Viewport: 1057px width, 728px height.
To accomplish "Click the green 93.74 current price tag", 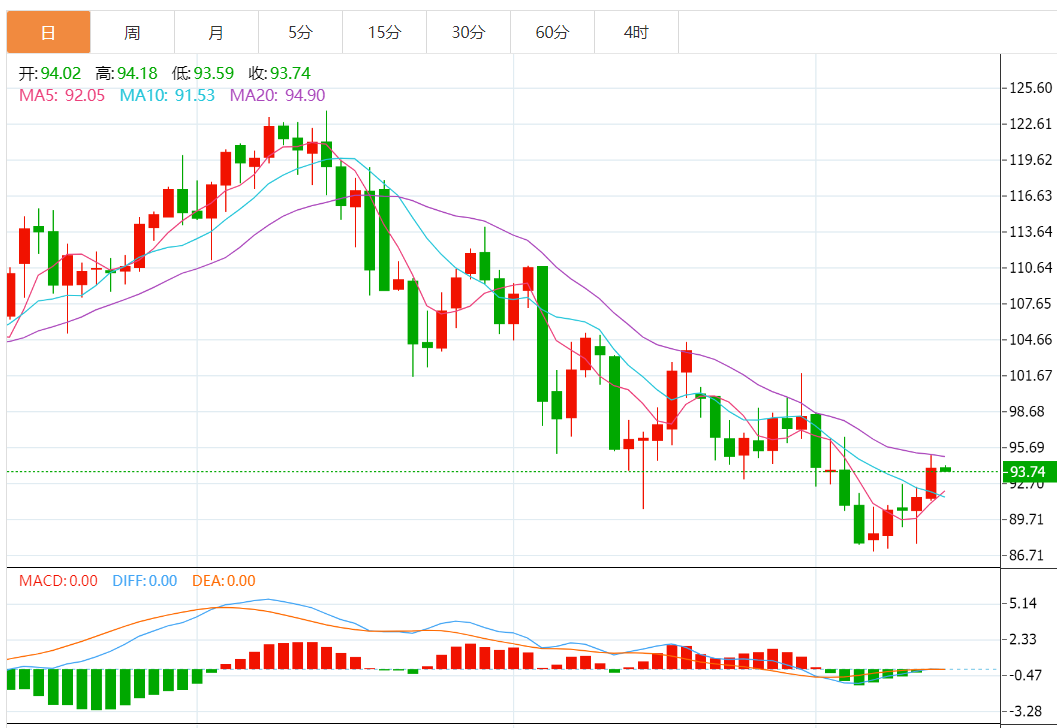I will click(1028, 471).
